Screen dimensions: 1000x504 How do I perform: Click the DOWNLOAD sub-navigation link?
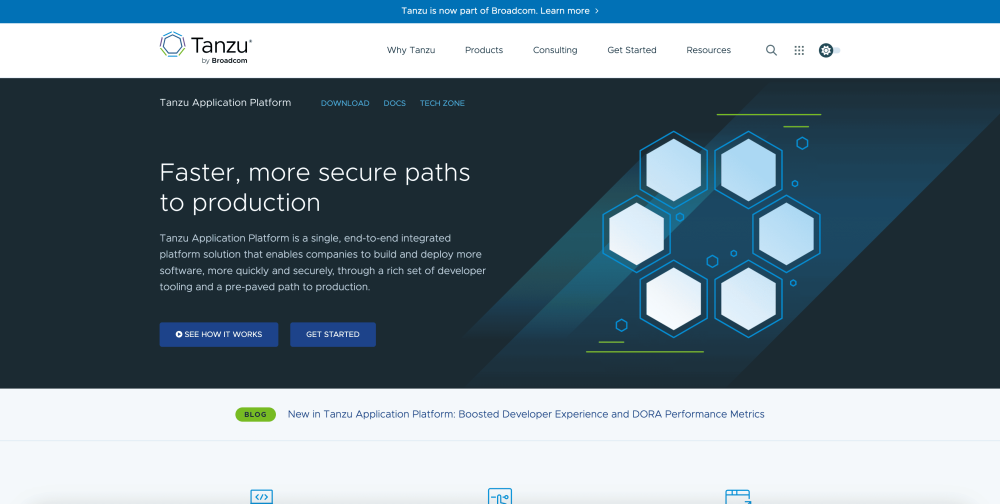pos(345,103)
